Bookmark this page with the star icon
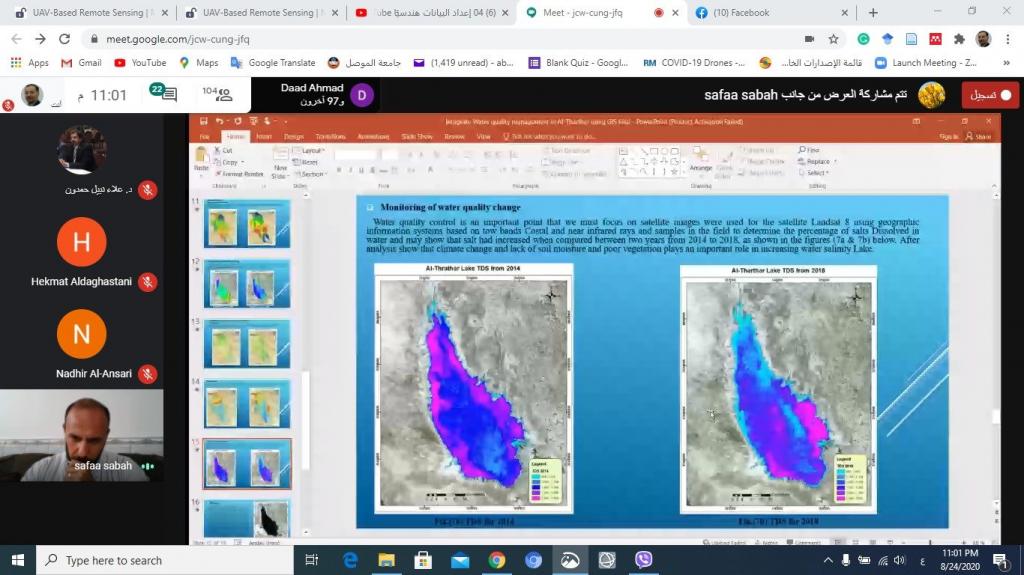Viewport: 1024px width, 575px height. tap(833, 39)
